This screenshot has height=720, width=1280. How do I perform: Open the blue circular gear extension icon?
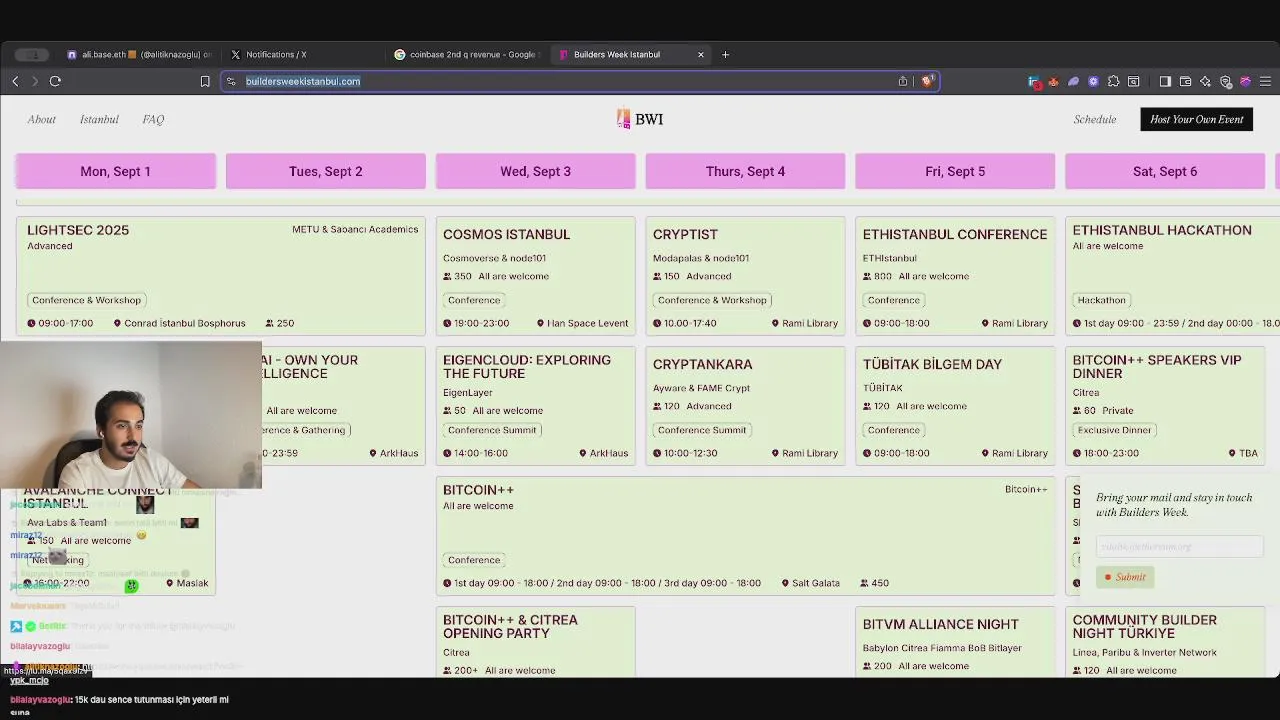point(1093,81)
